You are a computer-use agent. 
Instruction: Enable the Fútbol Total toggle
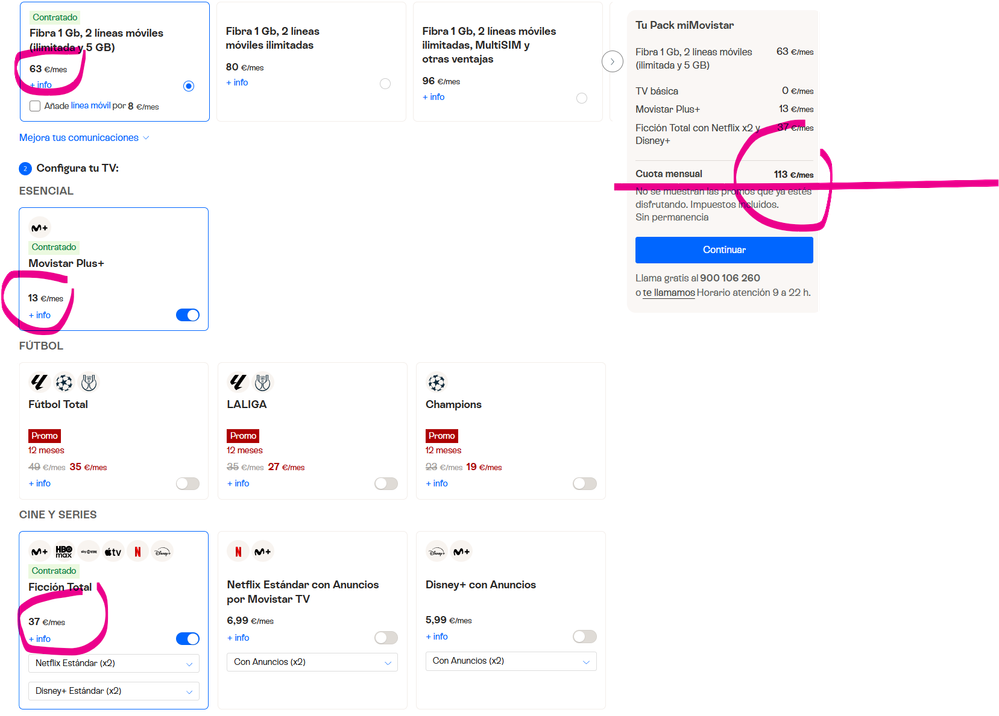coord(187,483)
